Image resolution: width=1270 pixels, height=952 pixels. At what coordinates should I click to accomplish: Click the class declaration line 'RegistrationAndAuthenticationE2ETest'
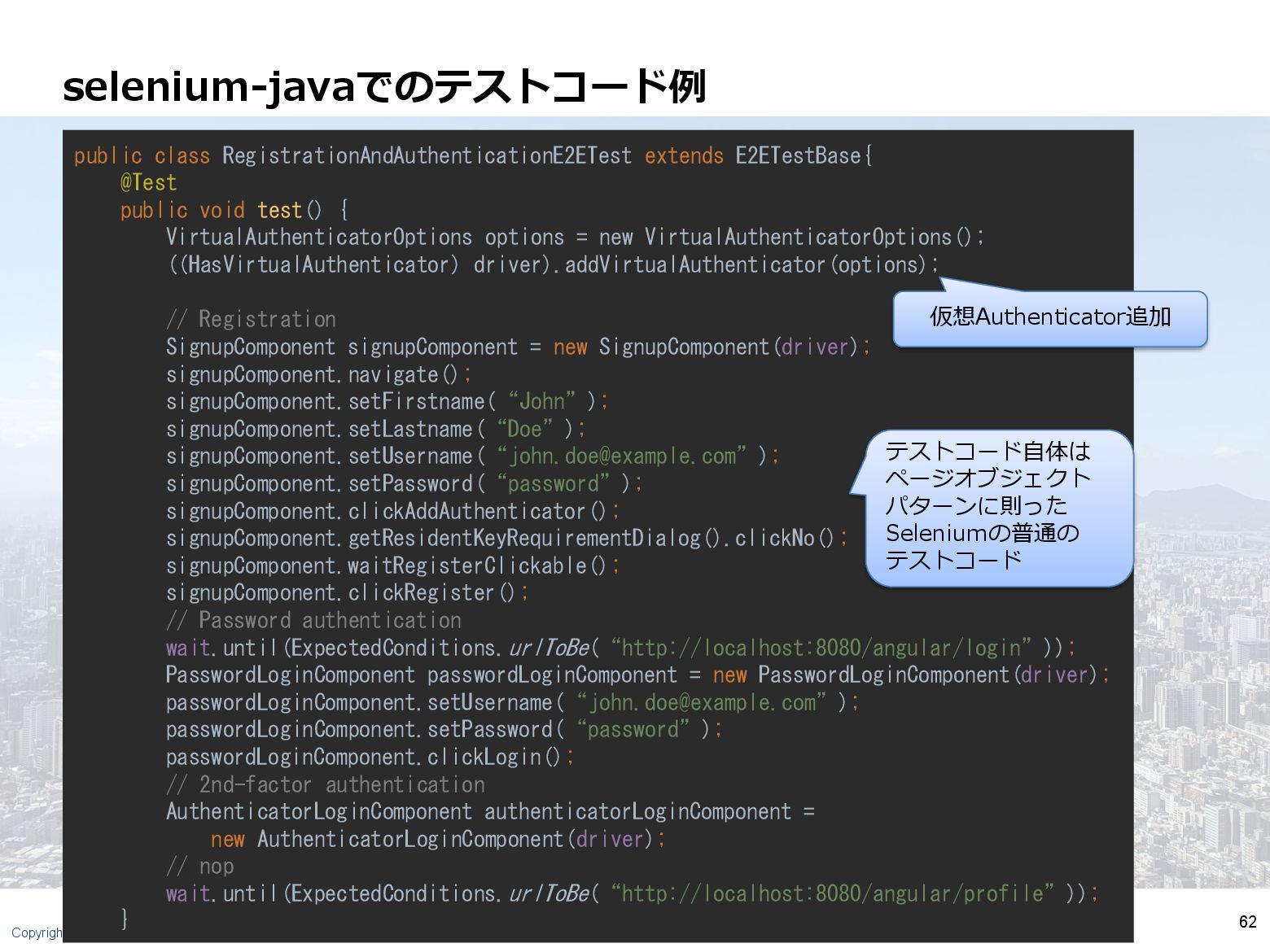point(473,155)
